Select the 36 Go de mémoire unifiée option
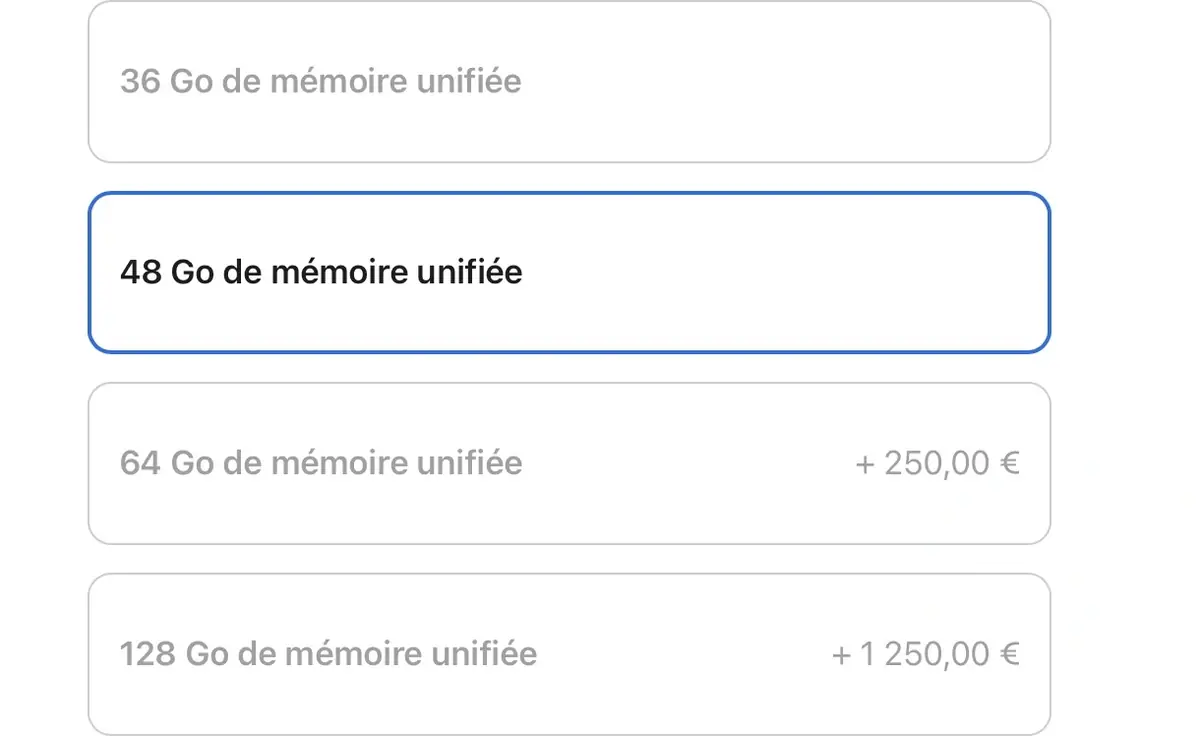Viewport: 1200px width, 736px height. coord(568,82)
